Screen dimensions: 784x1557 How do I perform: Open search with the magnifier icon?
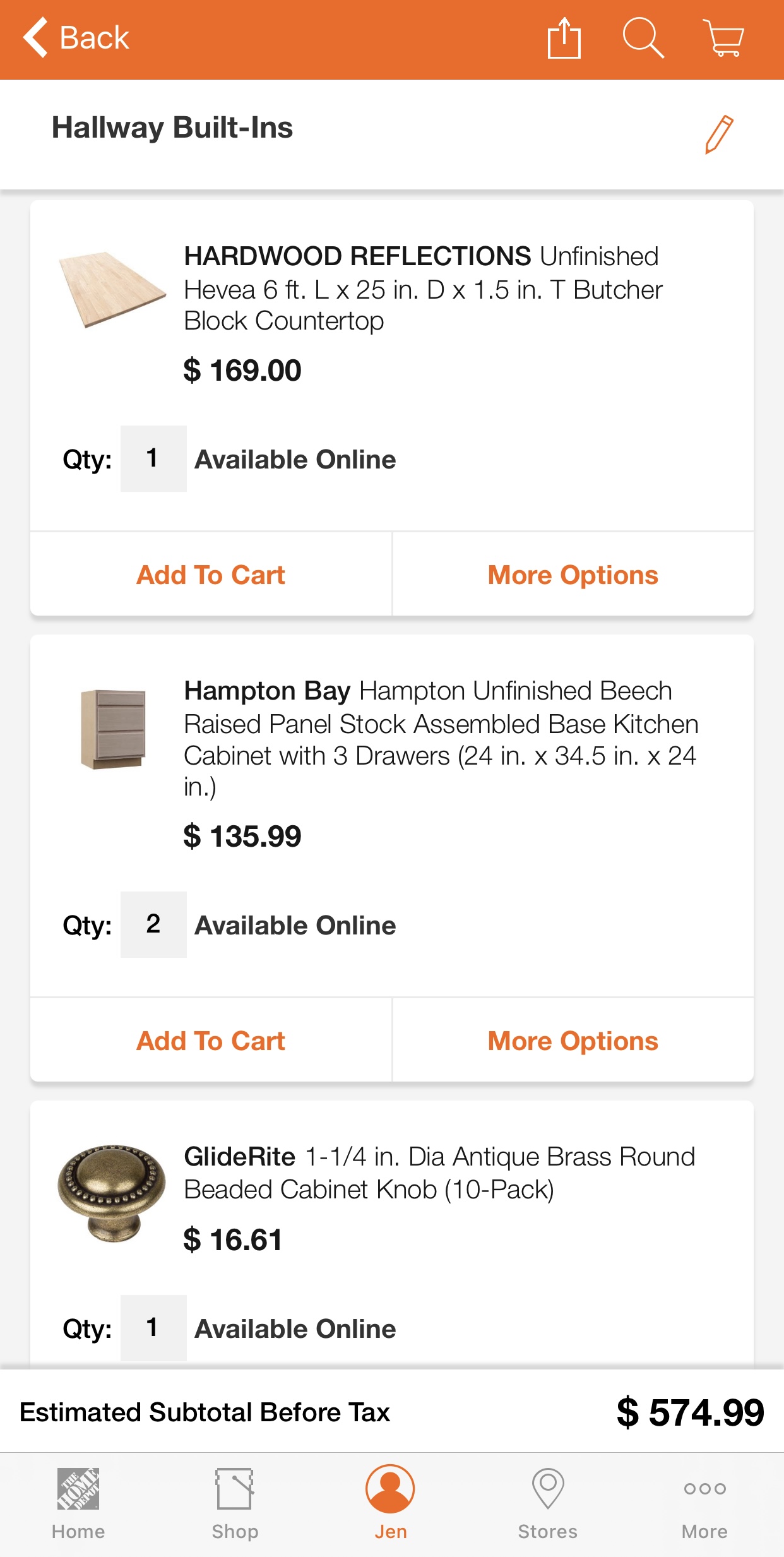(643, 39)
